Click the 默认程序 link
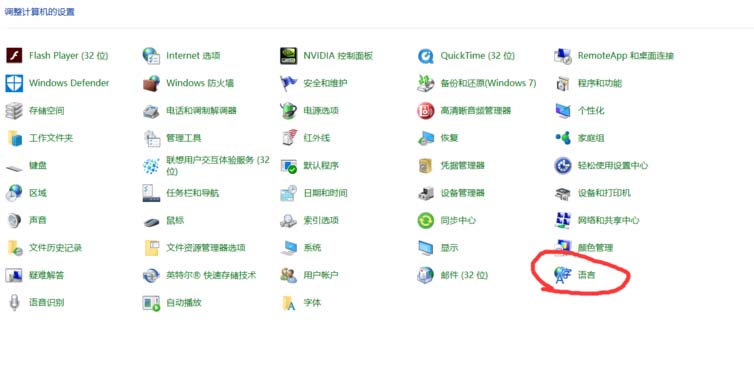Viewport: 754px width, 383px height. [x=321, y=166]
